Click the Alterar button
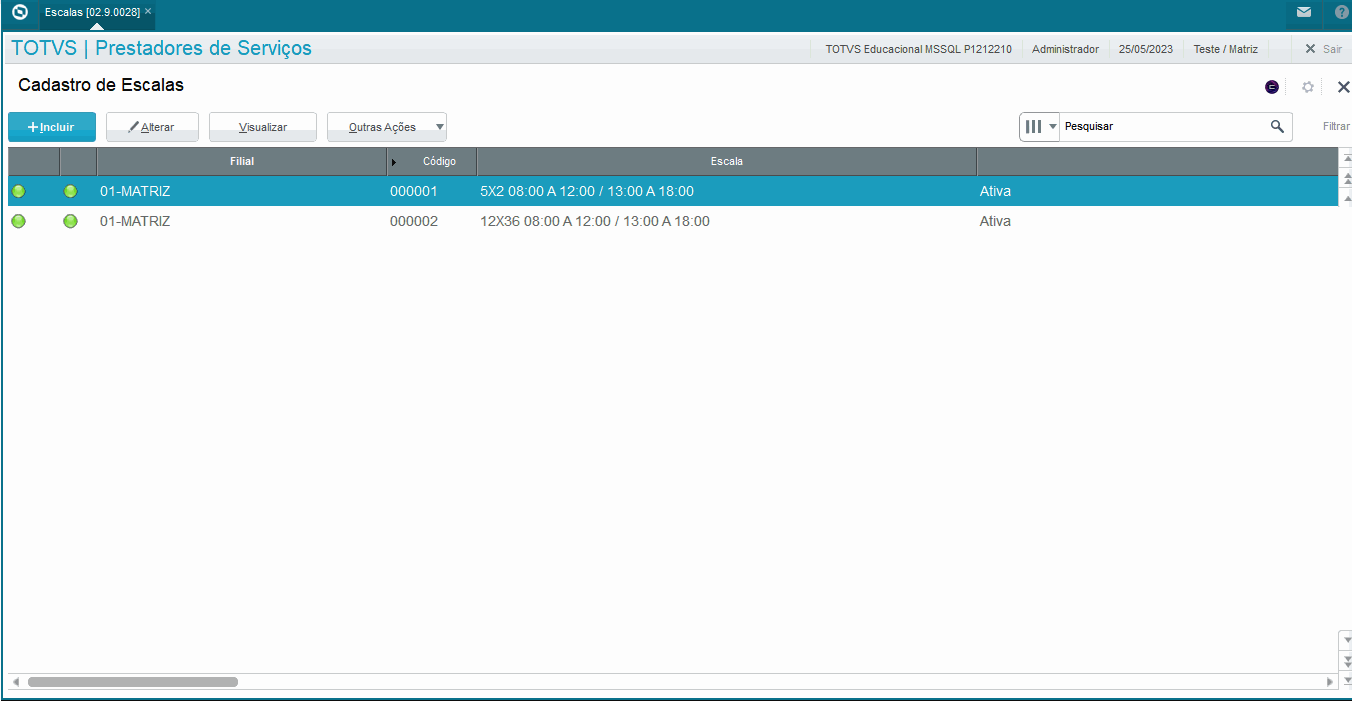The image size is (1352, 701). (x=152, y=127)
